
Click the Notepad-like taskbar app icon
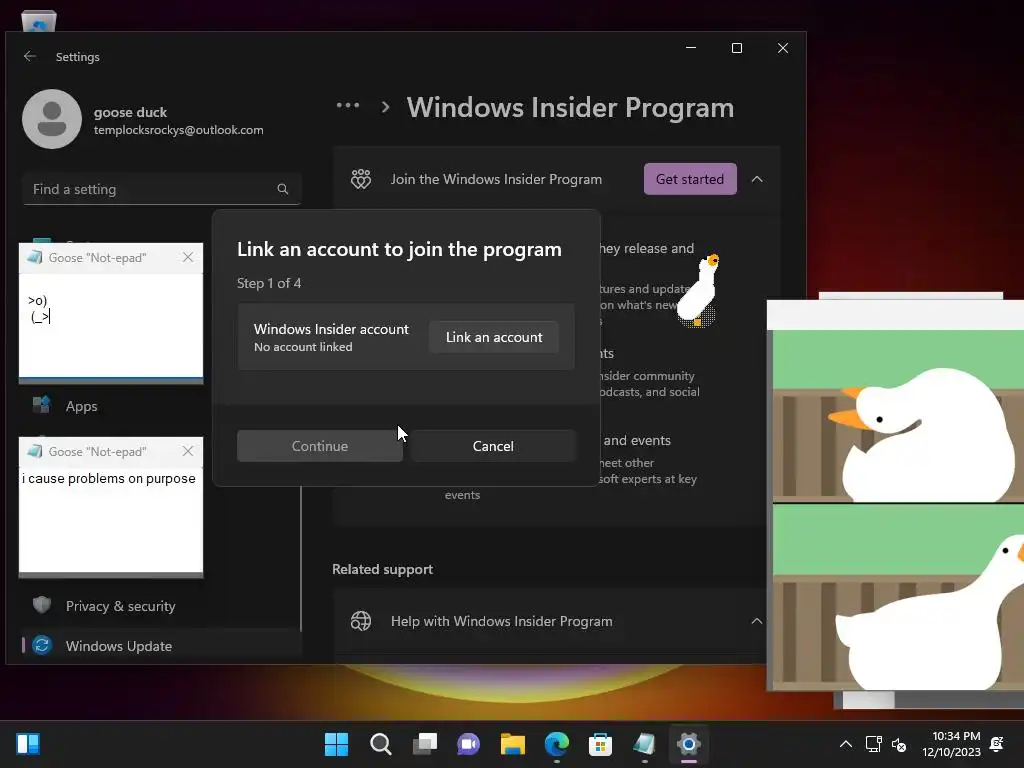click(x=644, y=744)
